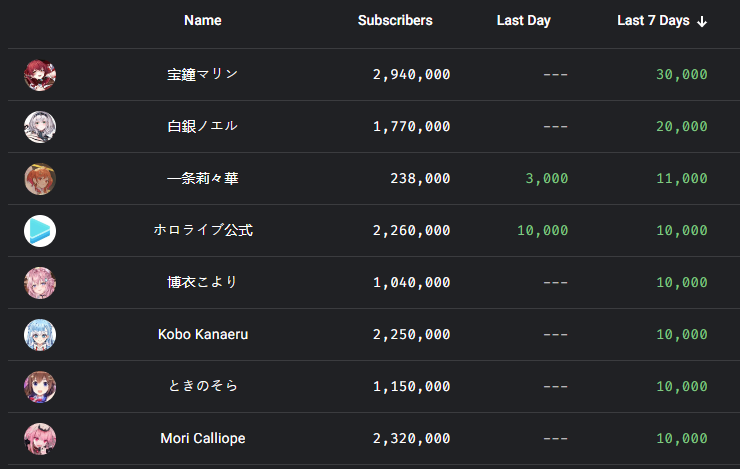Toggle the Last 7 Days sort arrow

(x=702, y=21)
